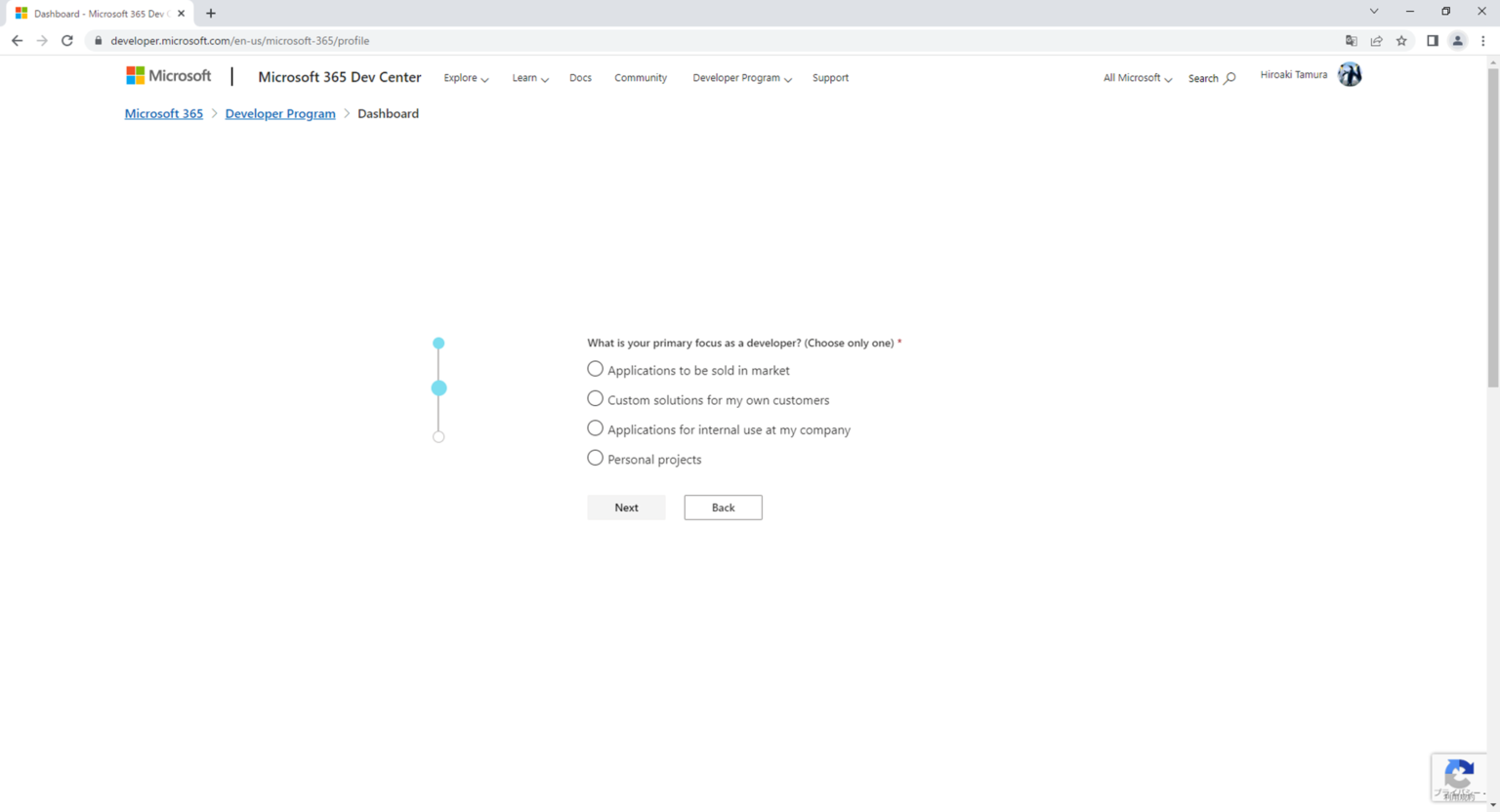Bookmark this page with star icon
Viewport: 1500px width, 812px height.
1402,41
